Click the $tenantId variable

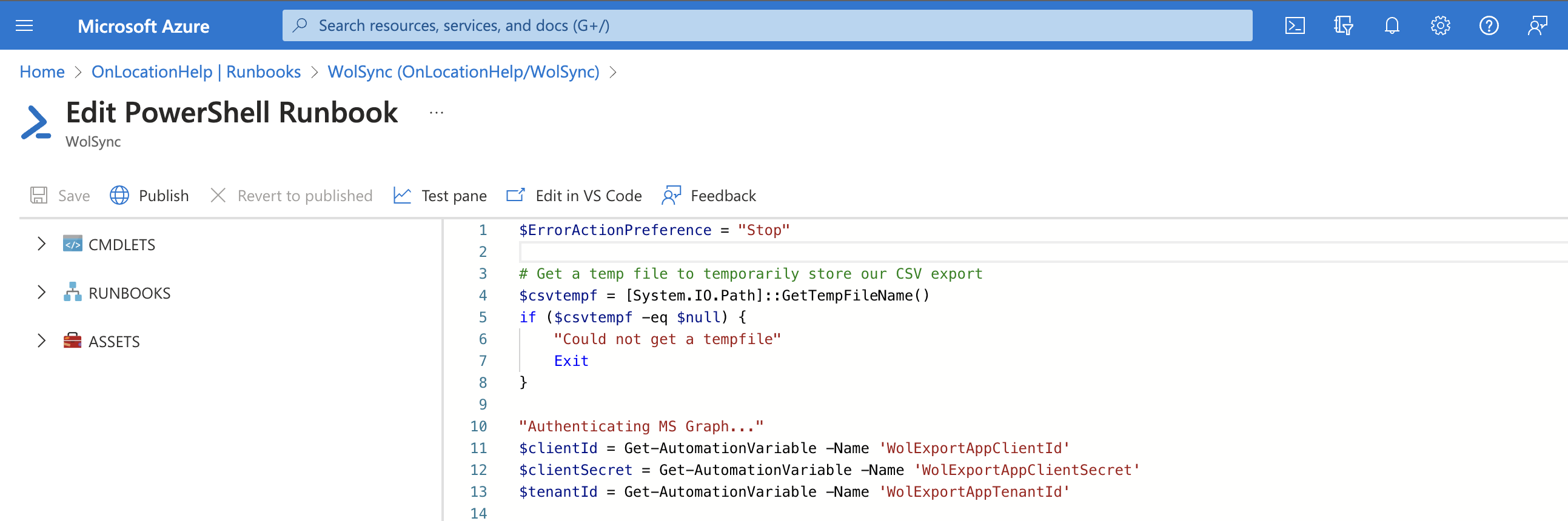pyautogui.click(x=558, y=492)
